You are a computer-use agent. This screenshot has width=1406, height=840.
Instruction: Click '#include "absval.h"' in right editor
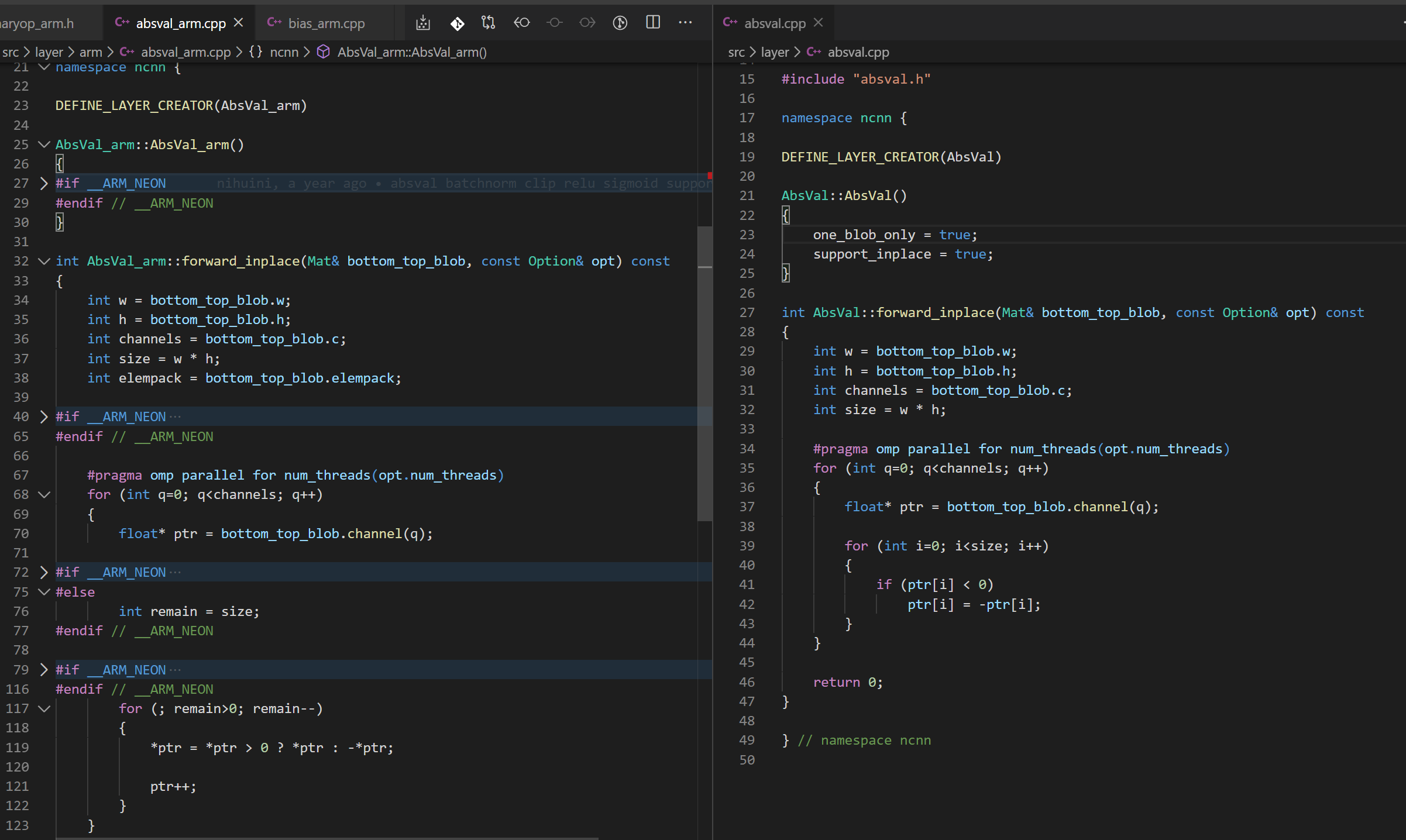point(856,79)
